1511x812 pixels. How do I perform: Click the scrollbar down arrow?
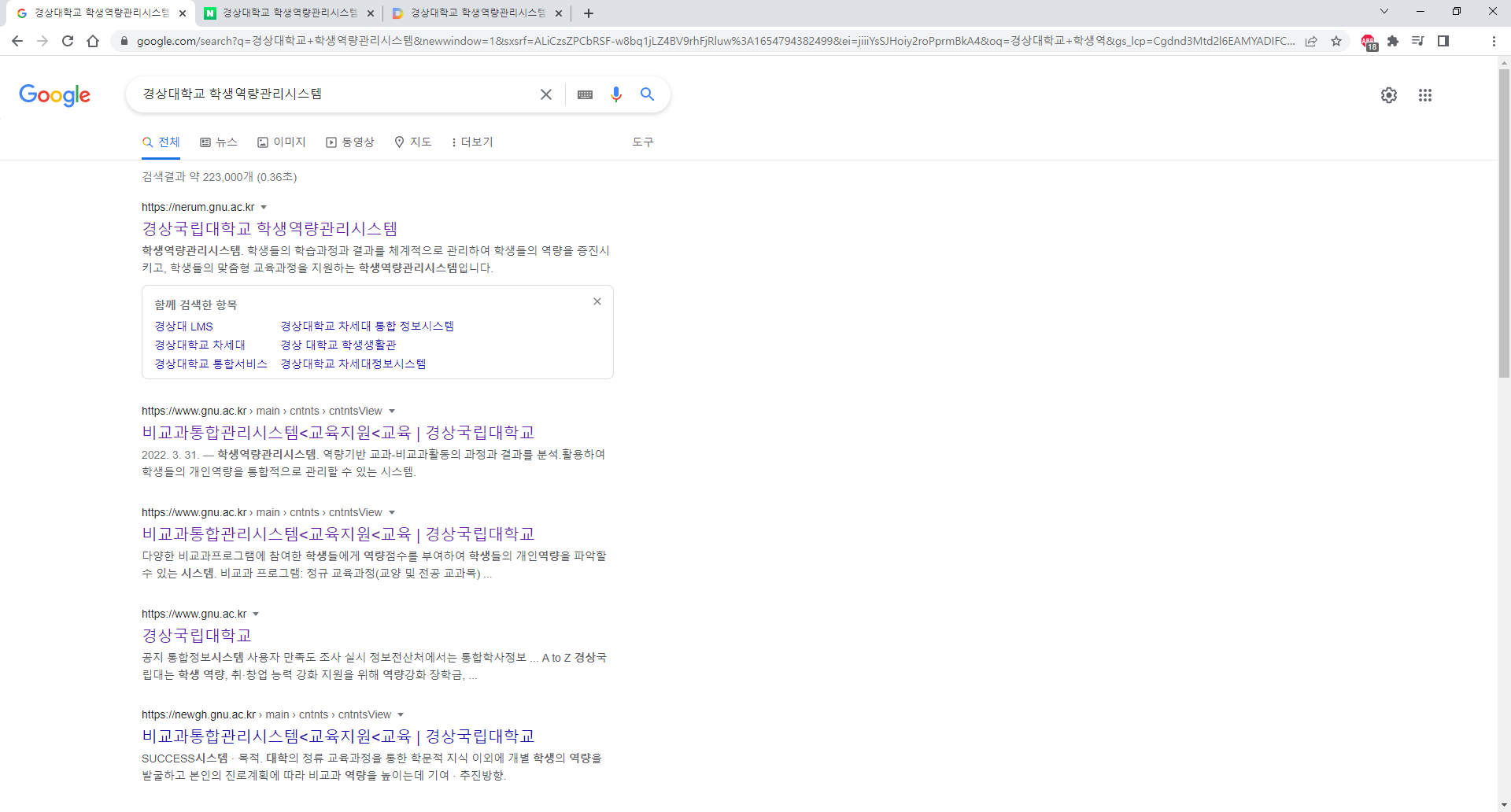(x=1504, y=806)
